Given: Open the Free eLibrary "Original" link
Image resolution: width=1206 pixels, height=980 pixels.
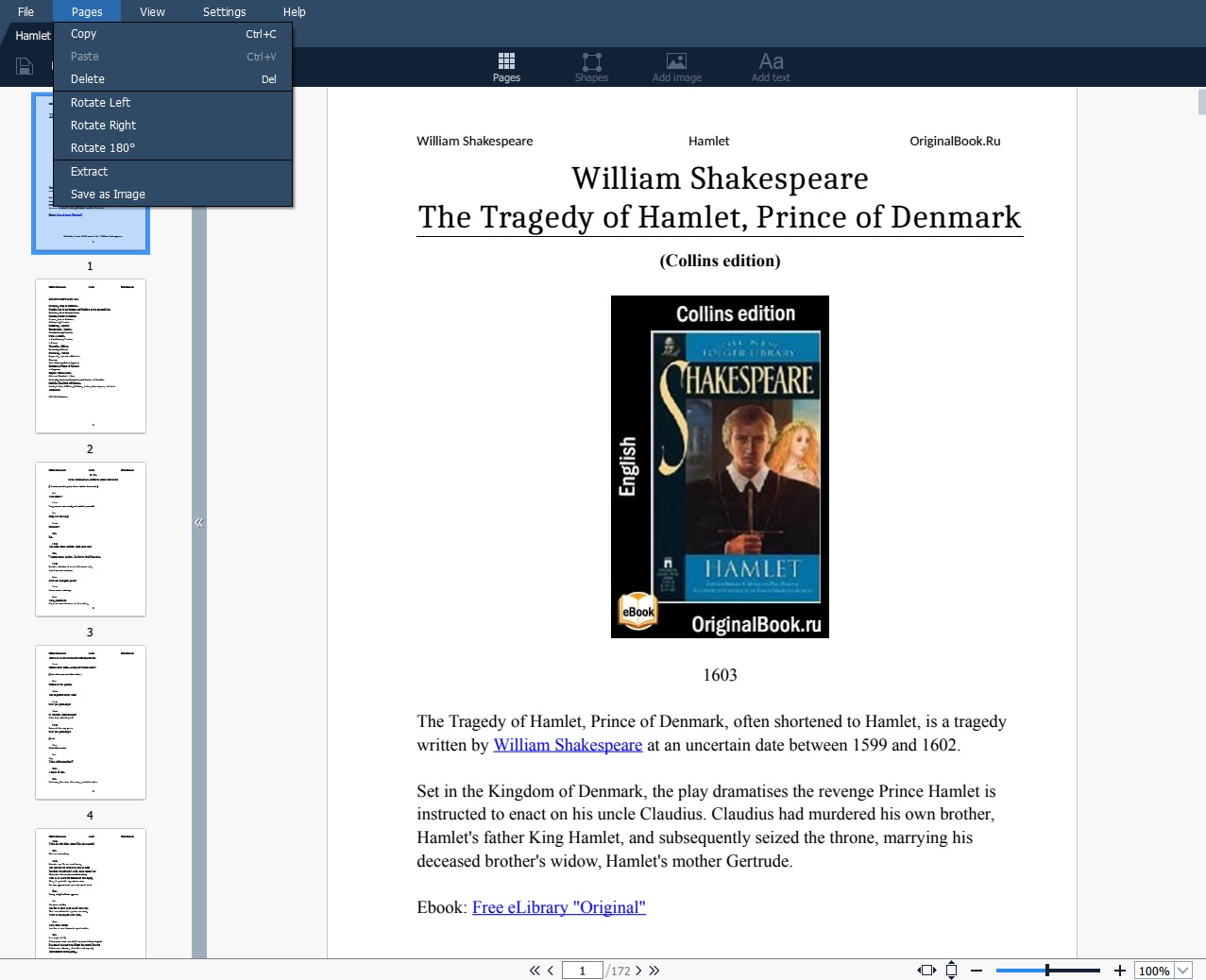Looking at the screenshot, I should tap(559, 907).
